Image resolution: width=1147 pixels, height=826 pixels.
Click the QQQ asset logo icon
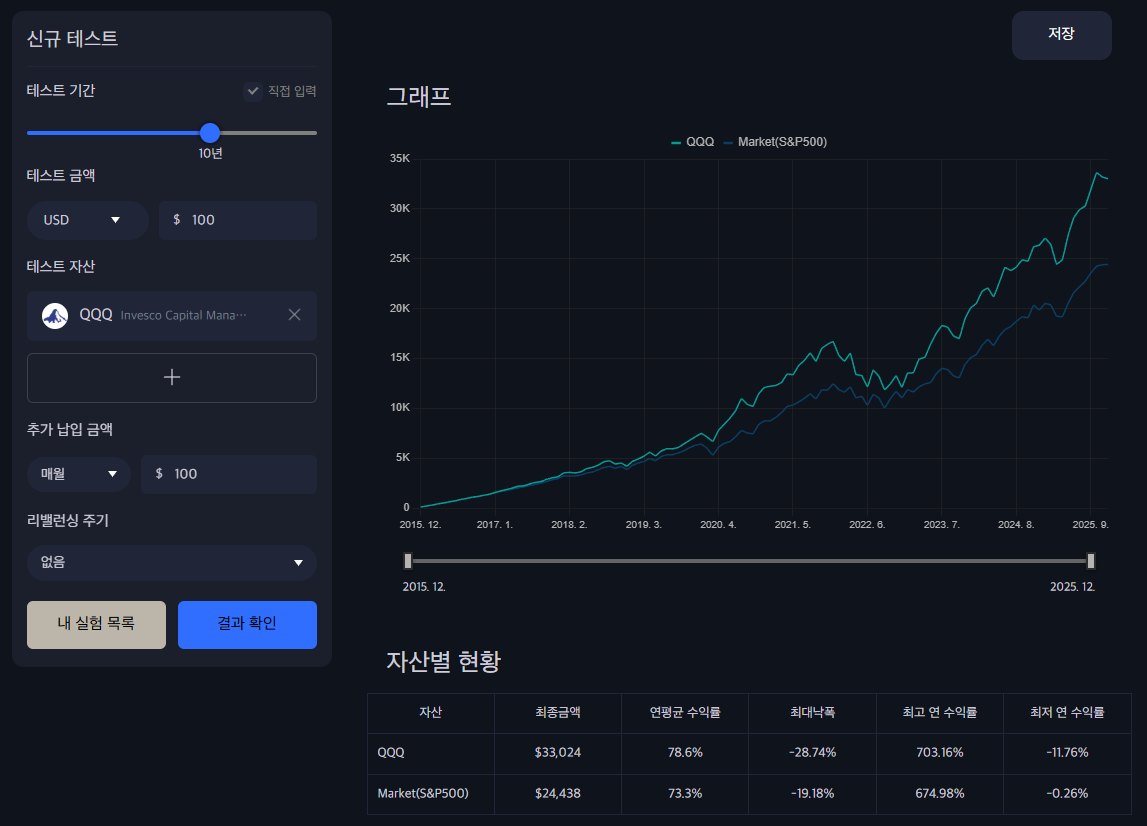tap(55, 316)
